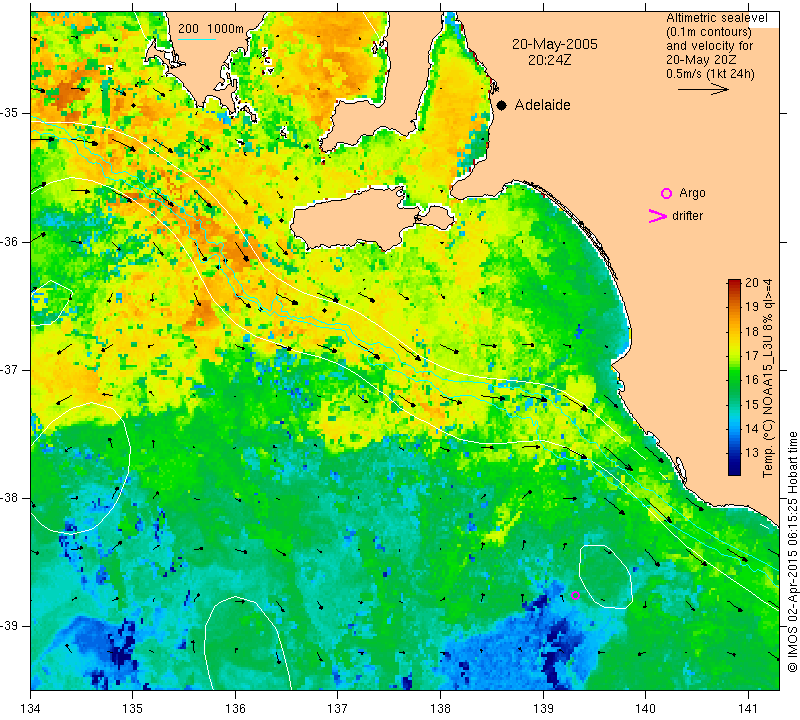Click the 'Altimetric sealevel' legend heading
This screenshot has width=800, height=720.
(x=717, y=18)
